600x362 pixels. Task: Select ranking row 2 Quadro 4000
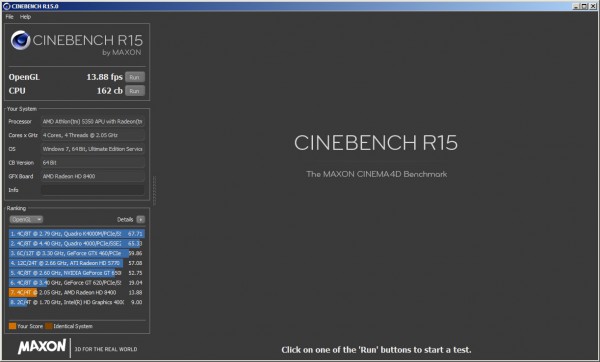[x=77, y=243]
